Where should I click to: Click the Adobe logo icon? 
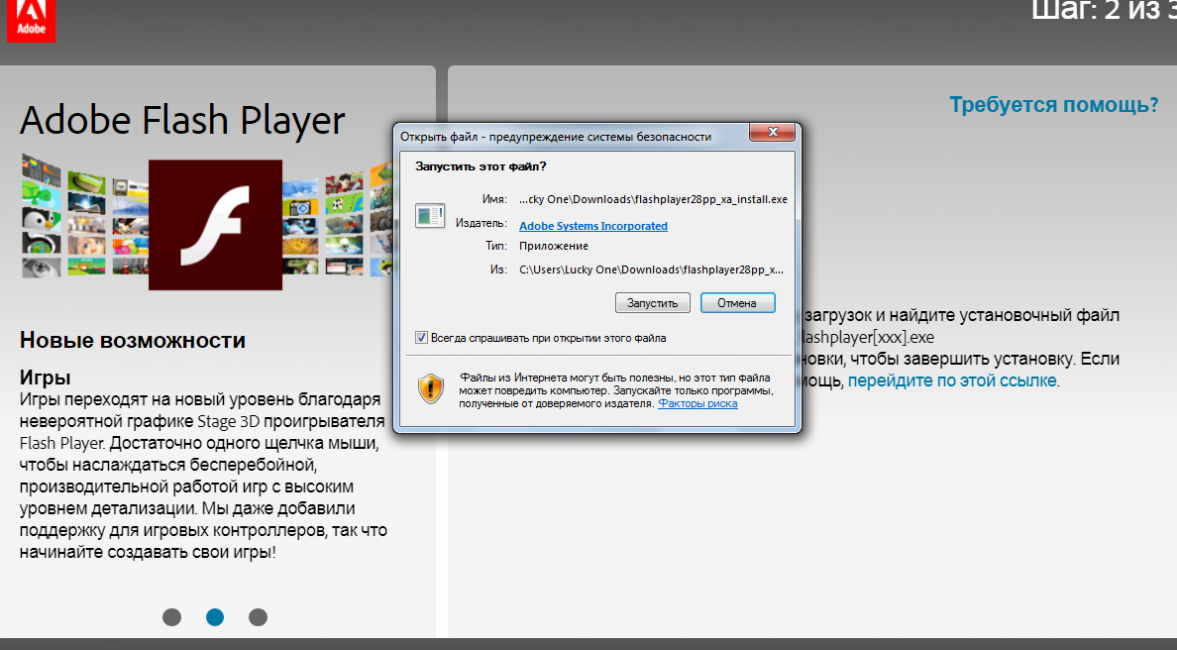coord(31,20)
